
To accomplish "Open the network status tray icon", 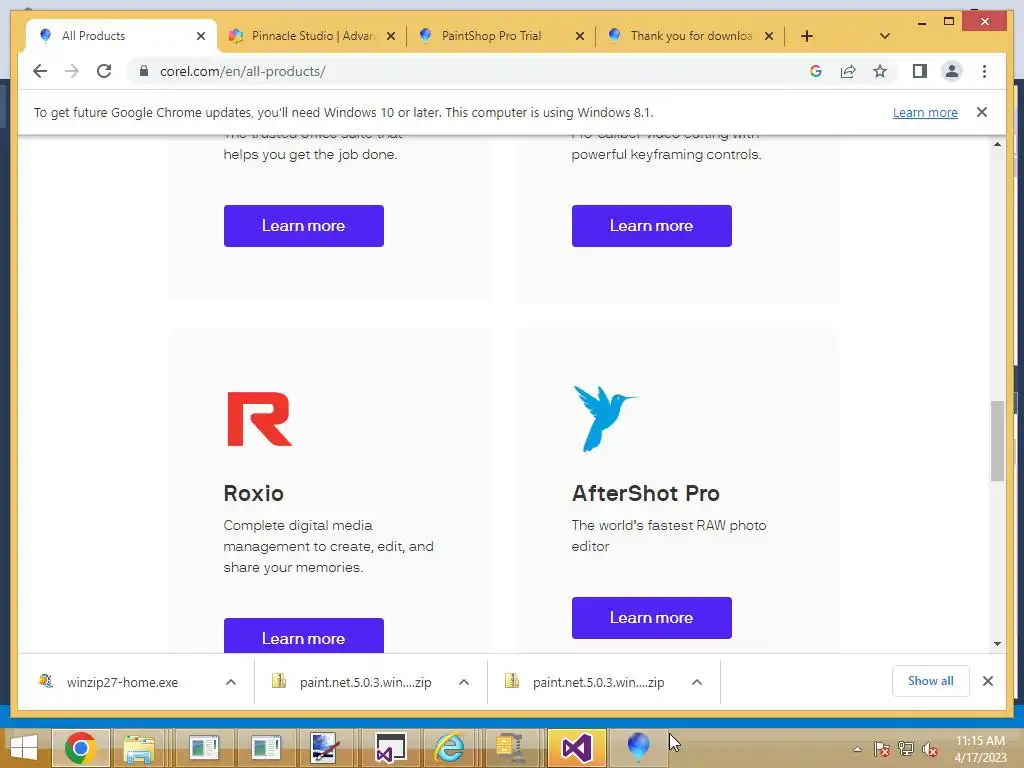I will pyautogui.click(x=906, y=749).
